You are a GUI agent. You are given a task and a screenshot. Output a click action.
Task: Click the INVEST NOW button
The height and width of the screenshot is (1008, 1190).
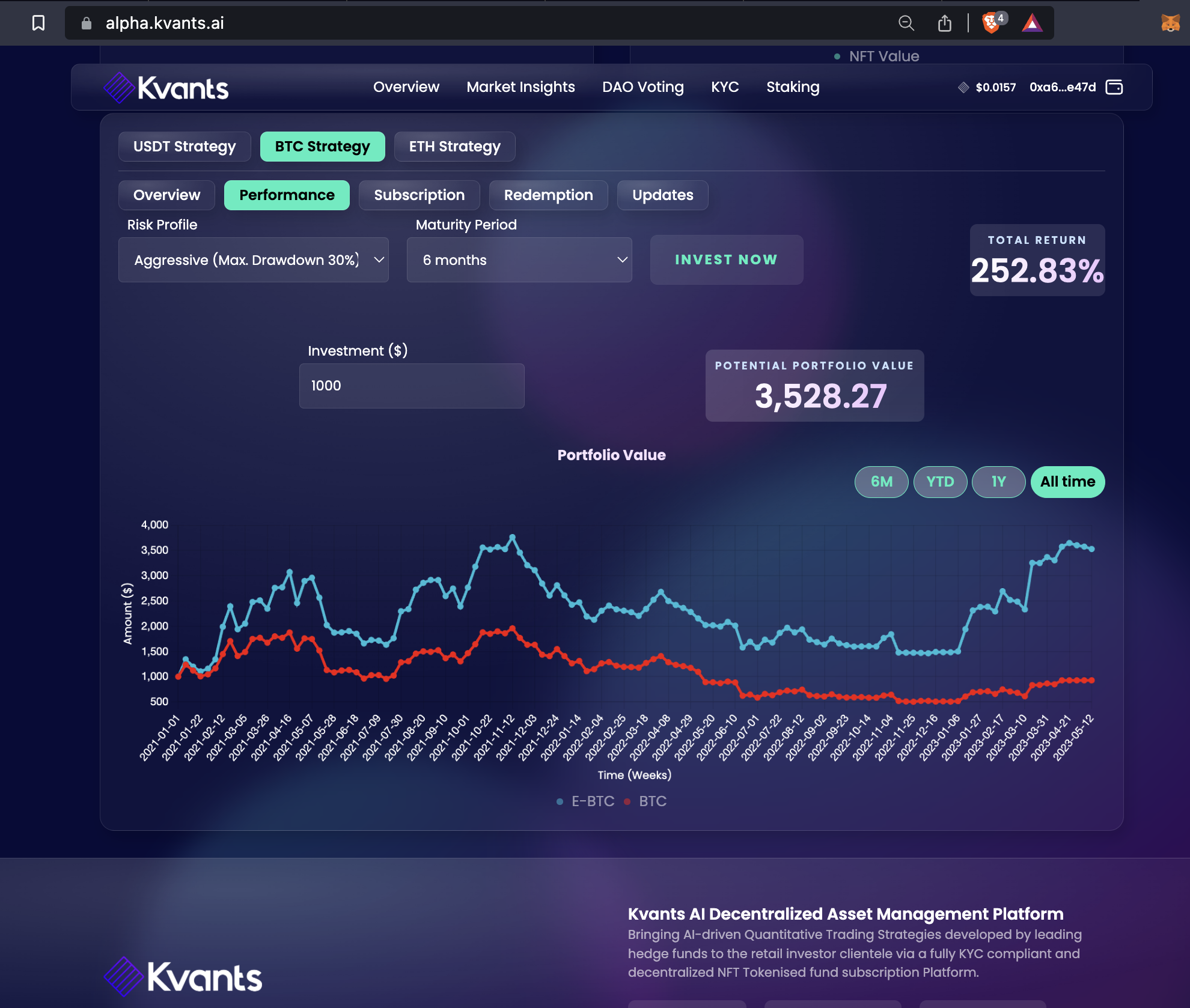point(727,260)
